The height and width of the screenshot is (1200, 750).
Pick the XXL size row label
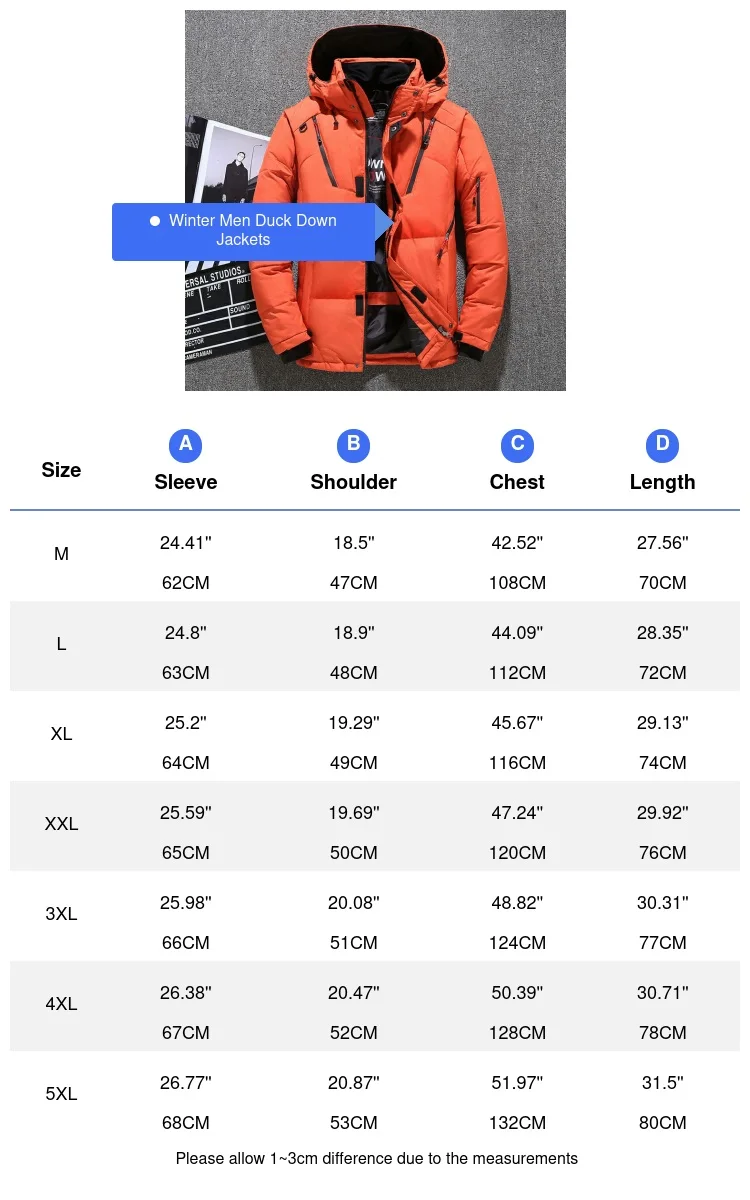click(x=61, y=824)
